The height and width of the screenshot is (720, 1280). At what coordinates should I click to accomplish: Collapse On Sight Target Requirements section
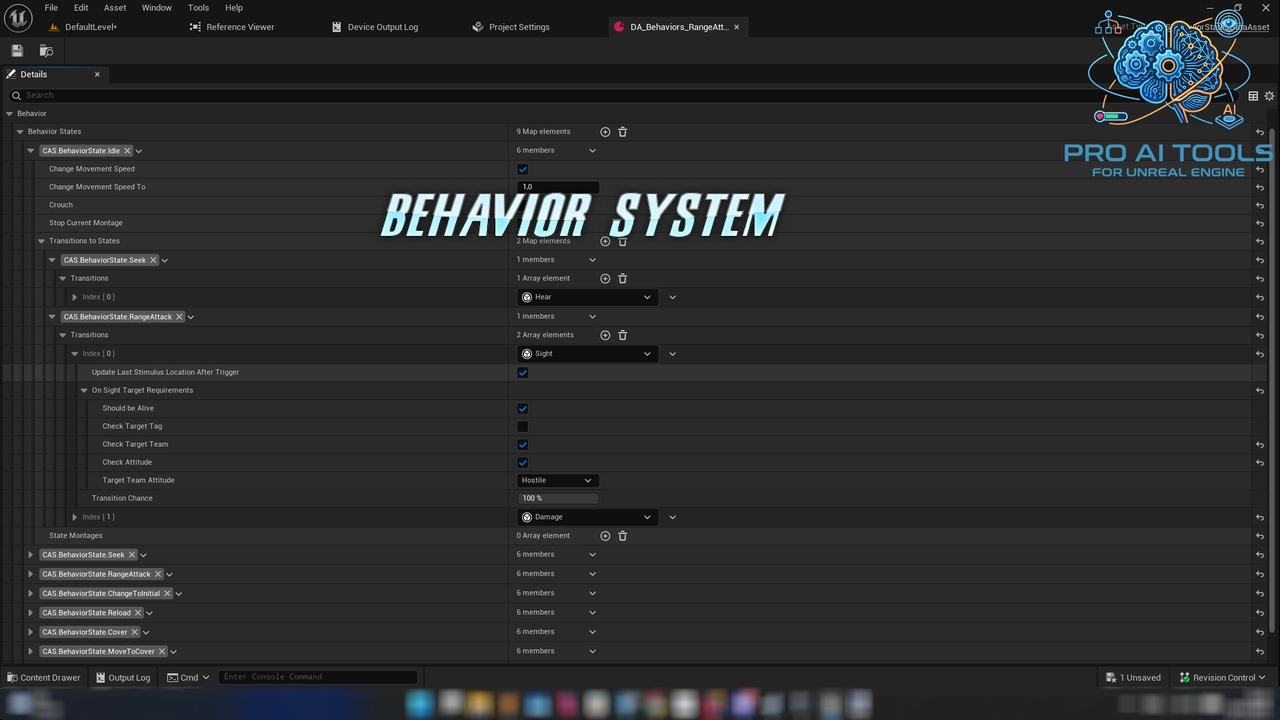pos(84,391)
